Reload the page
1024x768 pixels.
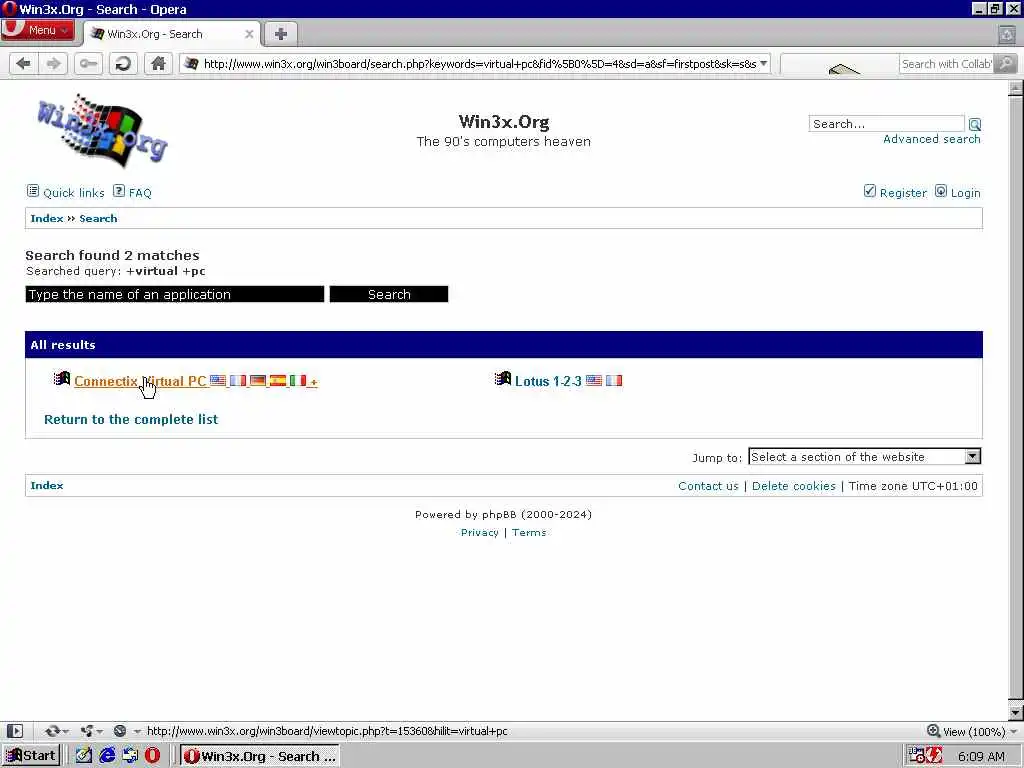123,63
